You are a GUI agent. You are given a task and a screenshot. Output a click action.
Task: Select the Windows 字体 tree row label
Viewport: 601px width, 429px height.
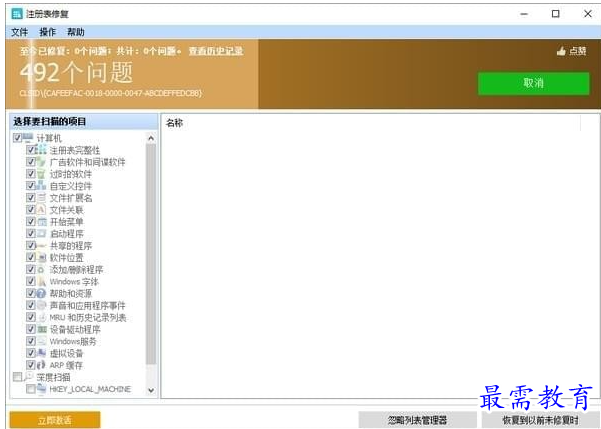tap(74, 281)
